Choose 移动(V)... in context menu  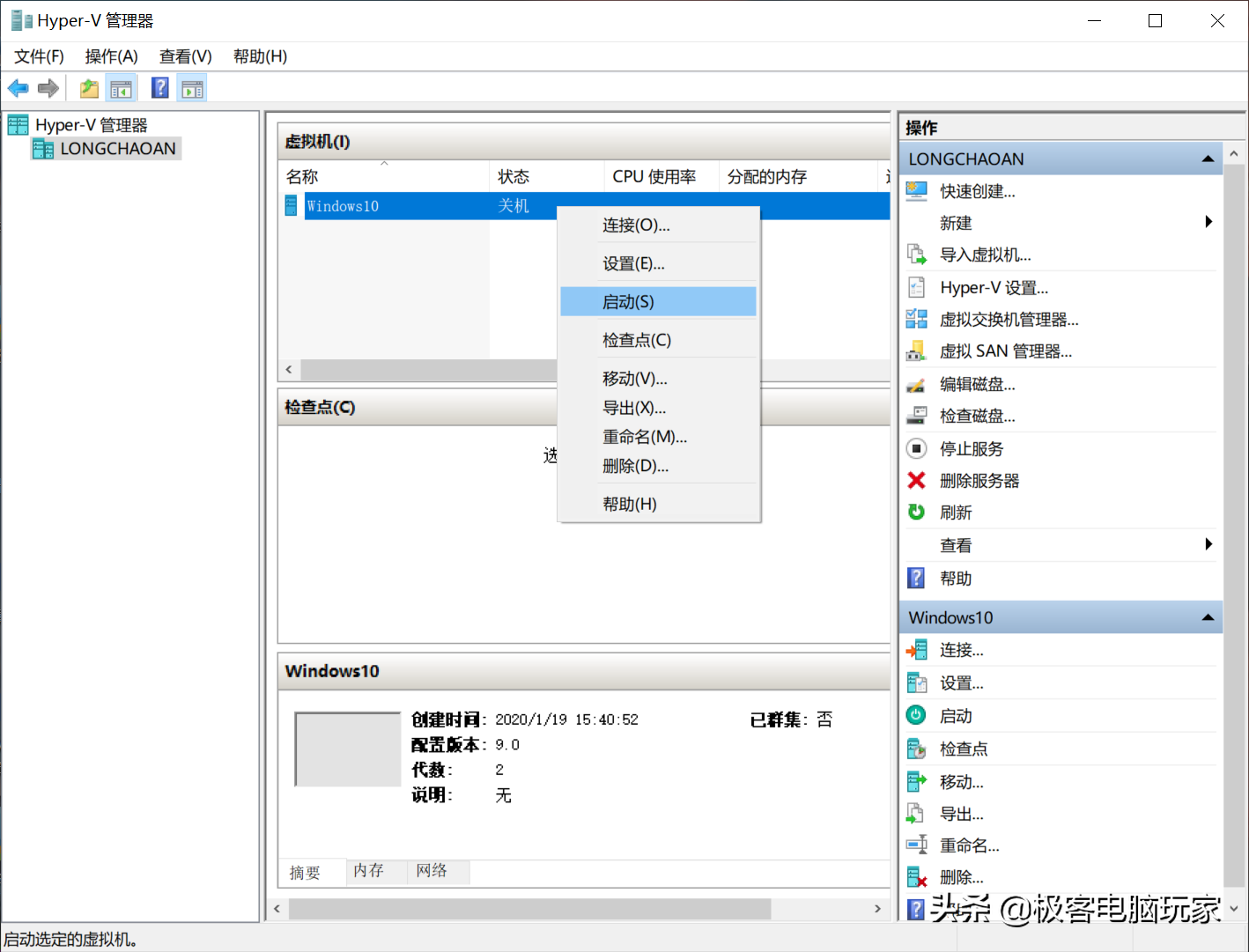point(659,379)
